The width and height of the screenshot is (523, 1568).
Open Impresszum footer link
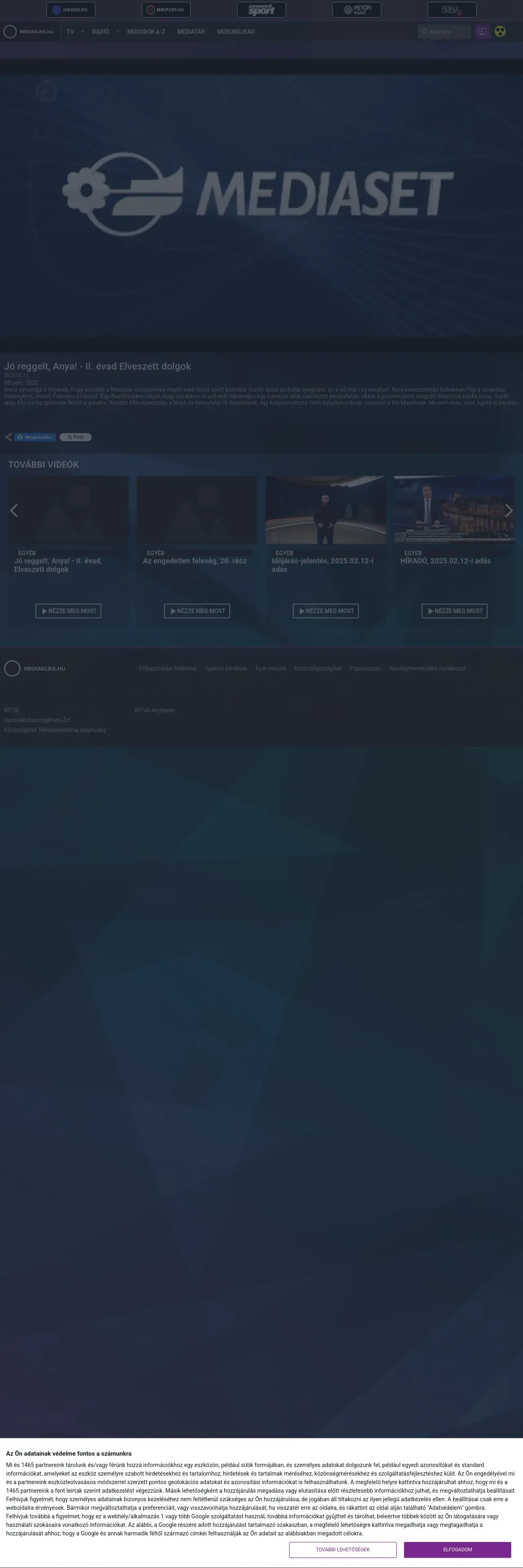click(365, 668)
